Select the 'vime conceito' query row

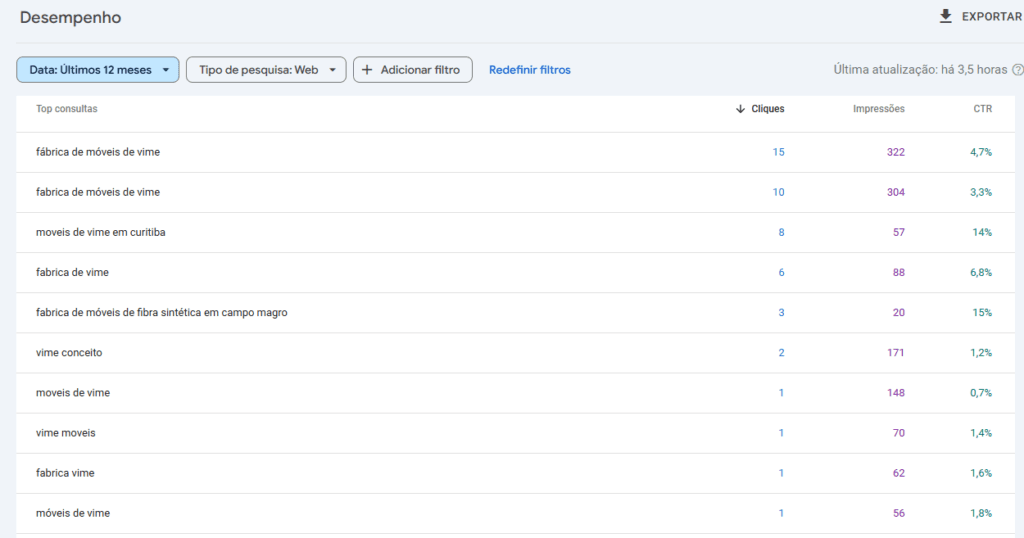coord(69,352)
